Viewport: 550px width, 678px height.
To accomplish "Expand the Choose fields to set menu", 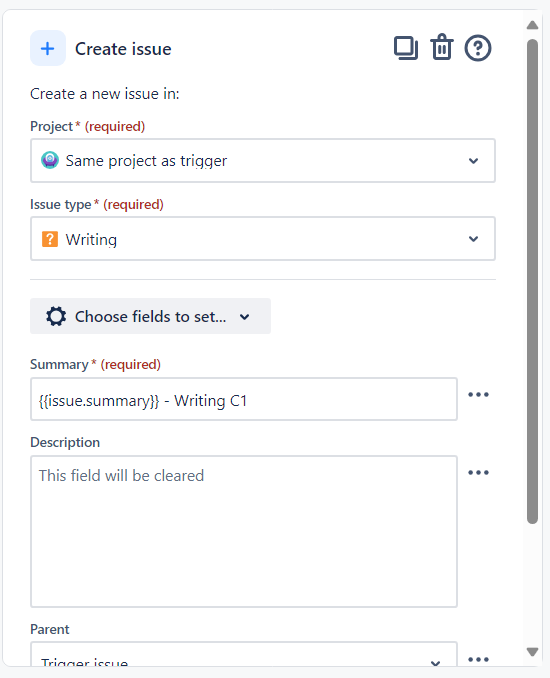I will (x=150, y=316).
